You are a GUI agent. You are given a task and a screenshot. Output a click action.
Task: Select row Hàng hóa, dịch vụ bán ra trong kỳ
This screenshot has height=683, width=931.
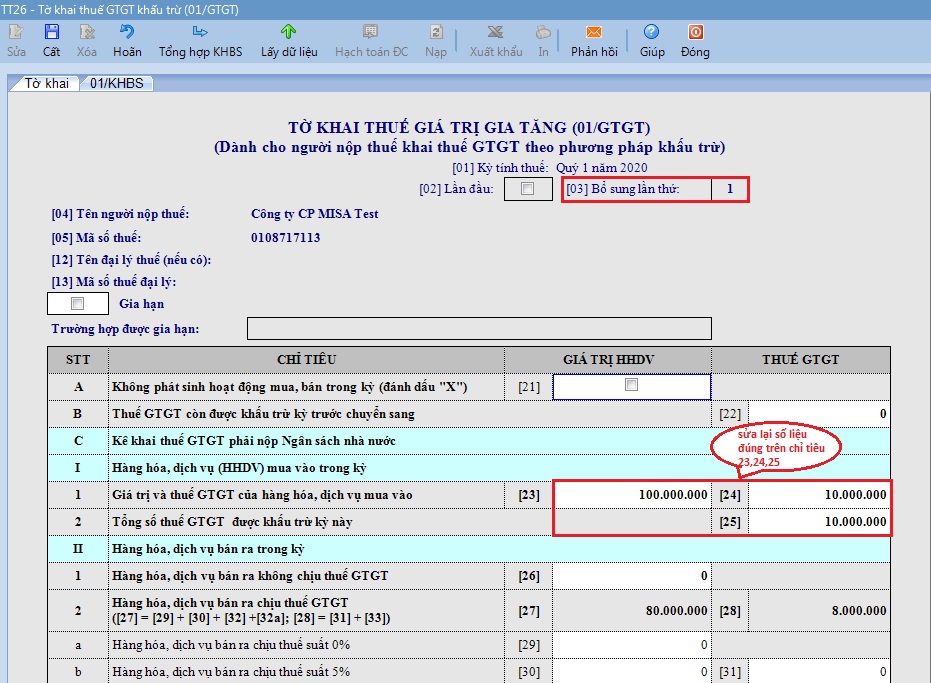[469, 549]
